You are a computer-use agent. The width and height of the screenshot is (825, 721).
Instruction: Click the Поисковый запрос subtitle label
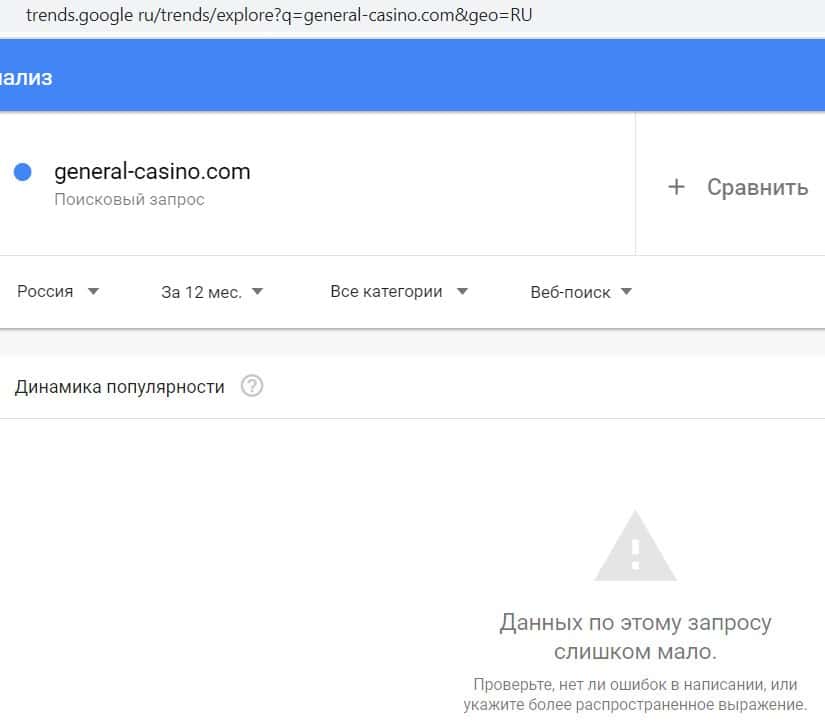(129, 199)
